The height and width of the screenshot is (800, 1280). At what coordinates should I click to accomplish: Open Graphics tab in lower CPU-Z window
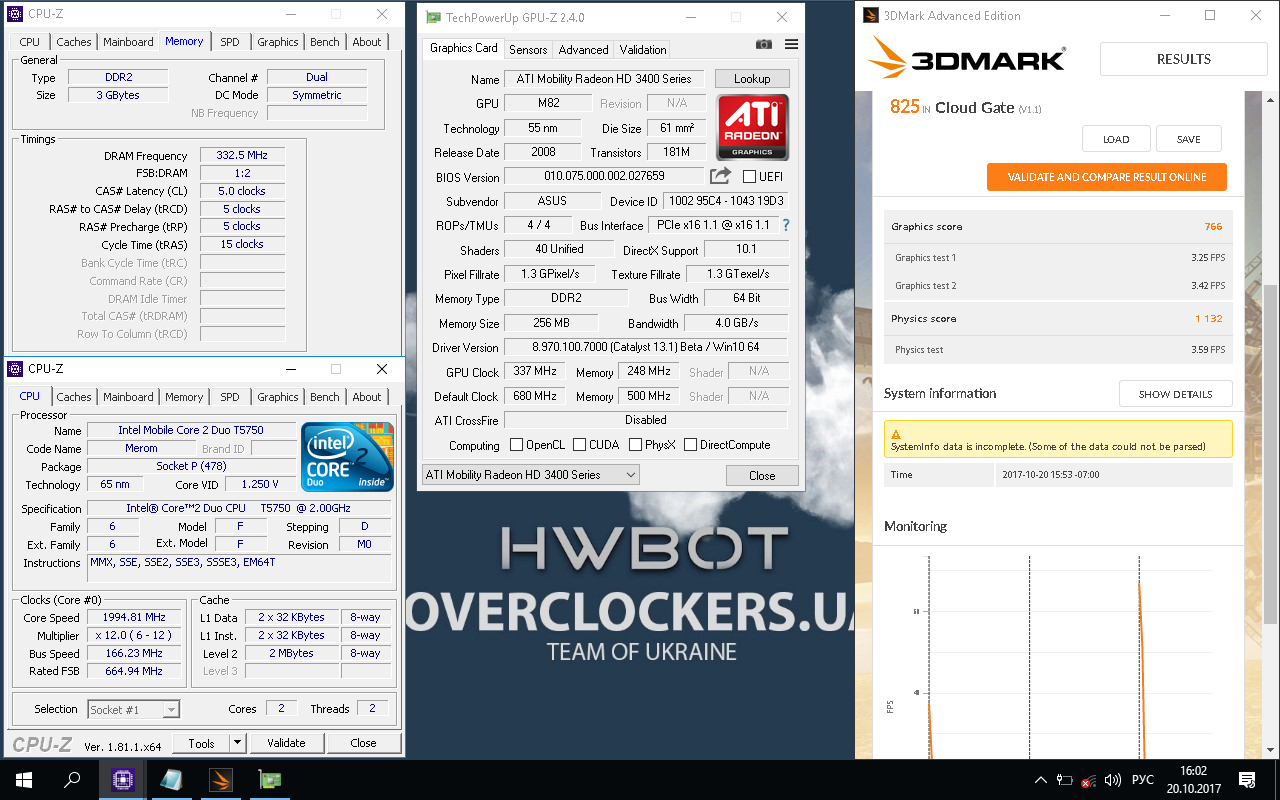pos(278,397)
